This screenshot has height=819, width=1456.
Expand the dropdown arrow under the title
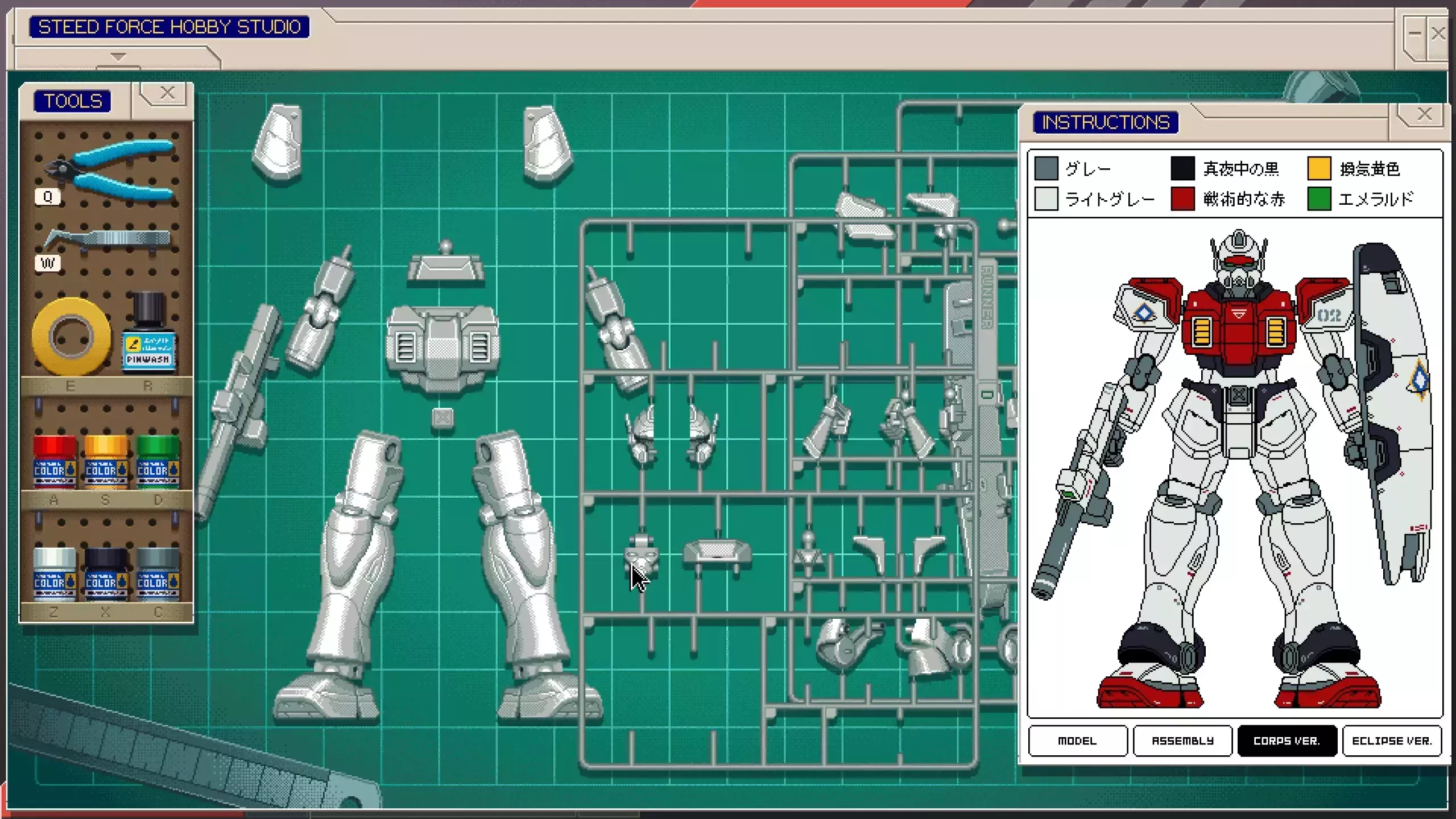(x=118, y=57)
